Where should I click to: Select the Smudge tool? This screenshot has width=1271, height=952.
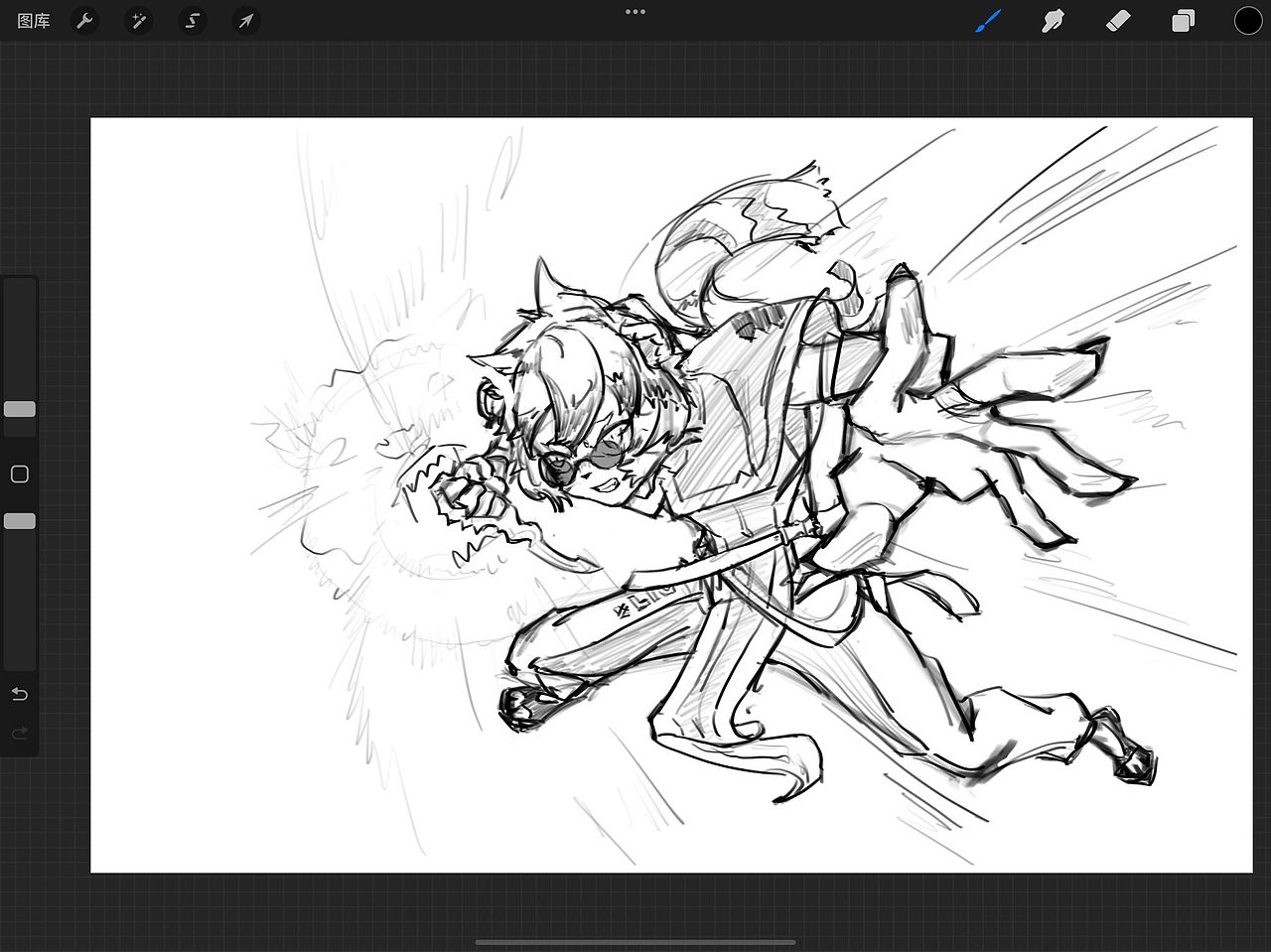click(1053, 21)
